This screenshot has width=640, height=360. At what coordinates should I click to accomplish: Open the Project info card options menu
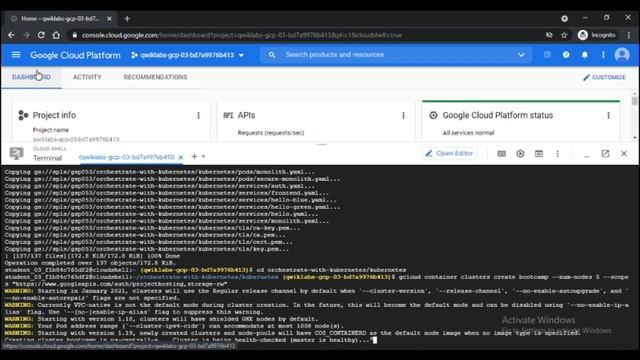point(198,116)
